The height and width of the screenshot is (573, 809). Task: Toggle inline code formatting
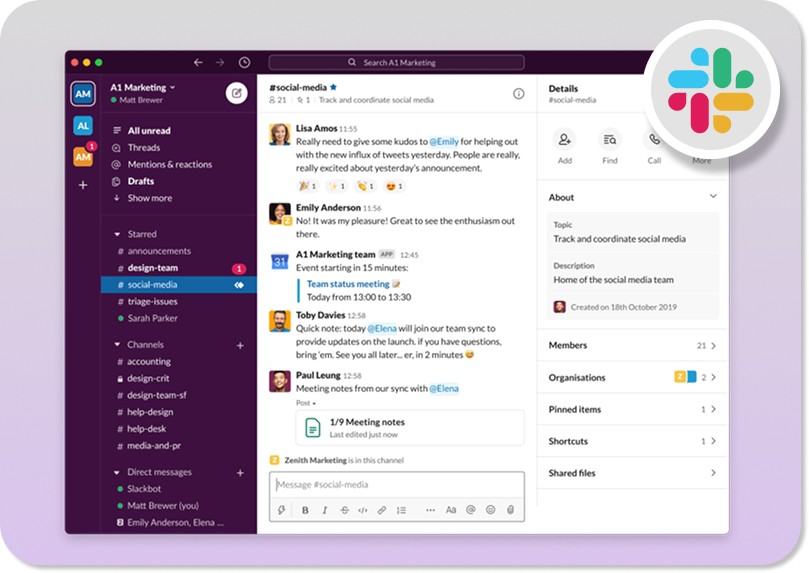363,510
